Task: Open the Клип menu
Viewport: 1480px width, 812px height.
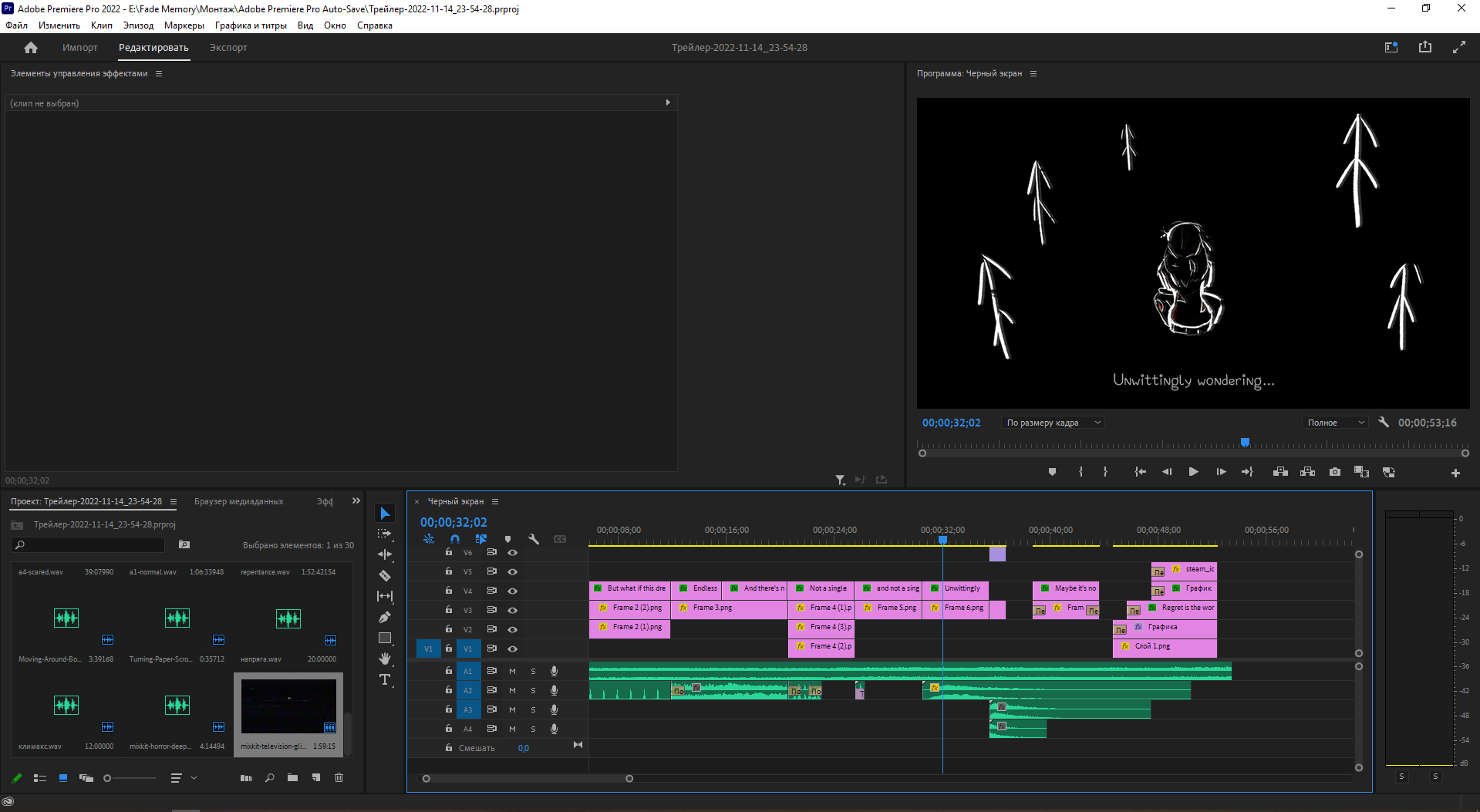Action: (102, 25)
